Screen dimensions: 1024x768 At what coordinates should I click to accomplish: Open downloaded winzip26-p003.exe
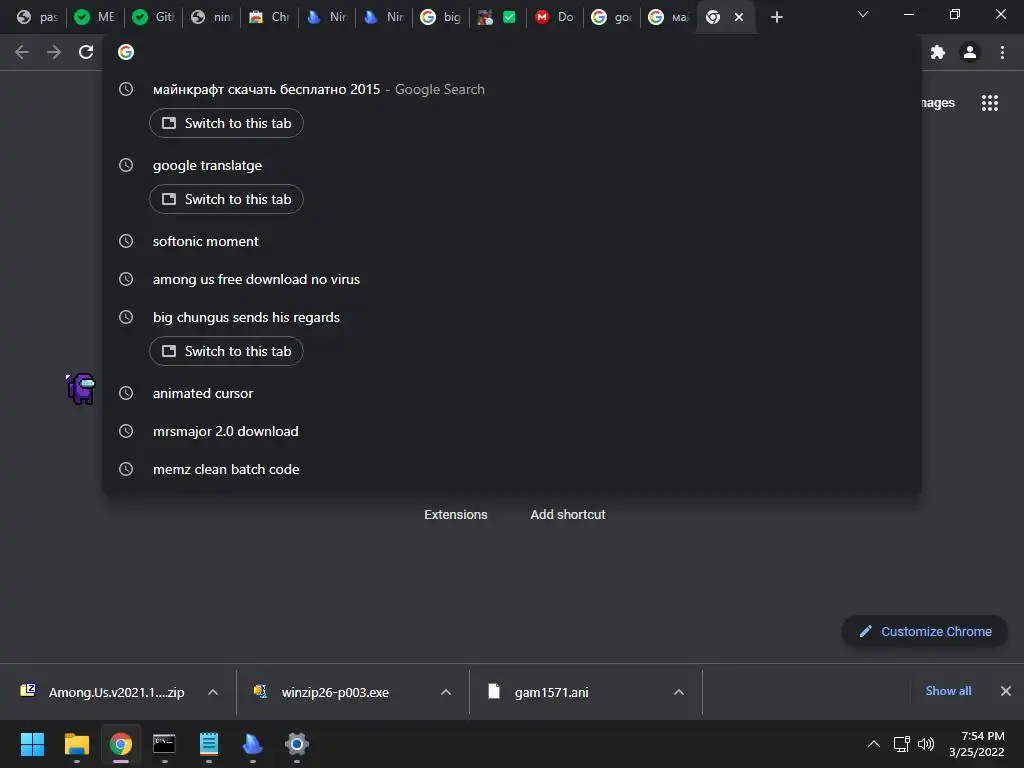[323, 692]
